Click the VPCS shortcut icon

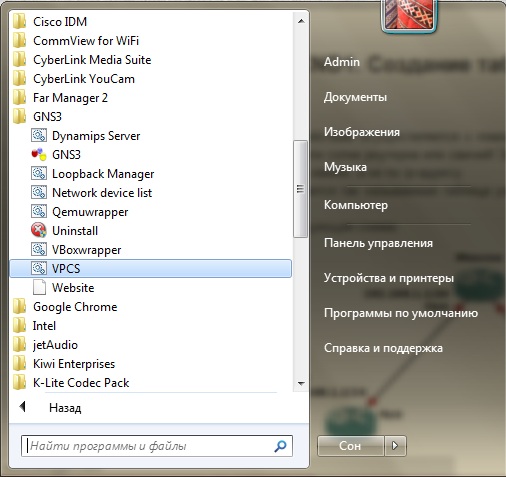39,269
